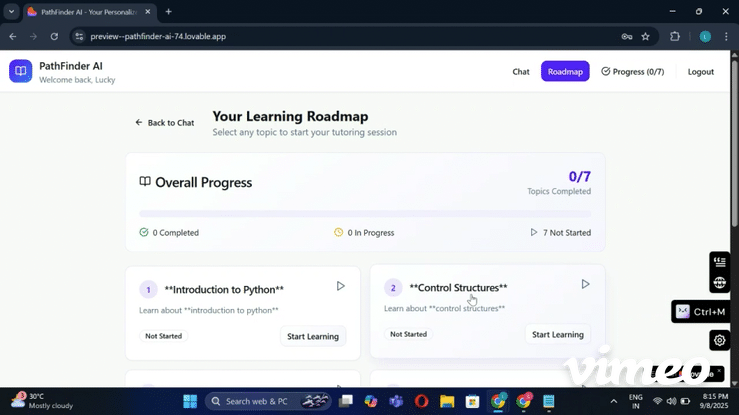The width and height of the screenshot is (739, 415).
Task: Open the Wi-Fi network icon in tray
Action: (x=657, y=401)
